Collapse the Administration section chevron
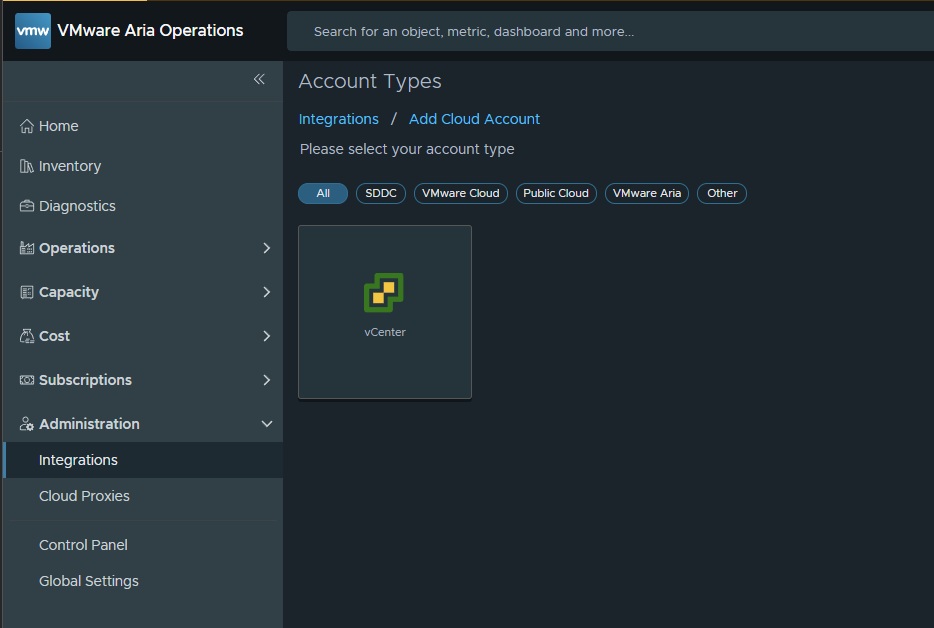 267,424
